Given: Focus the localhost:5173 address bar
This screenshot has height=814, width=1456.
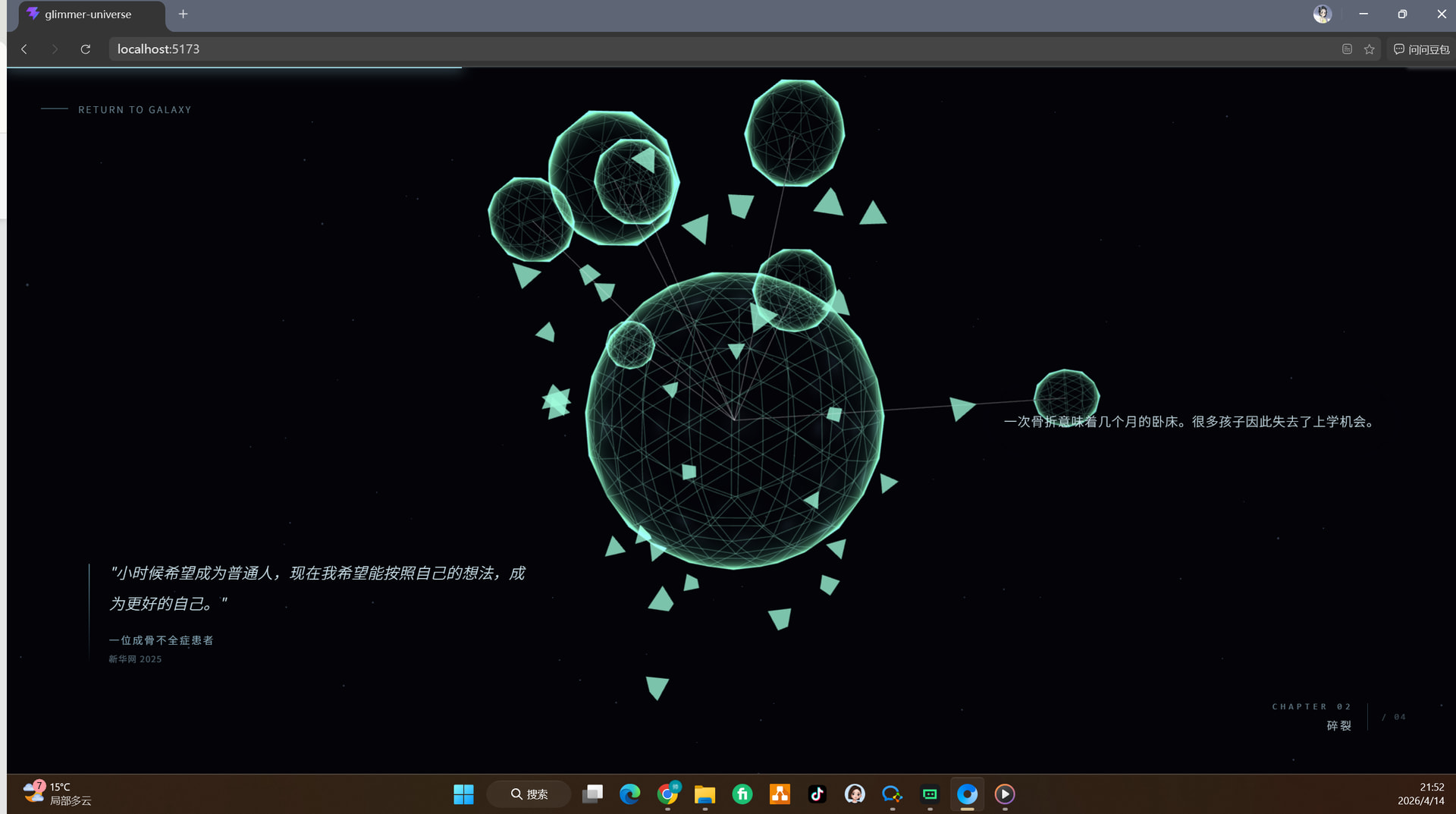Looking at the screenshot, I should pos(682,49).
